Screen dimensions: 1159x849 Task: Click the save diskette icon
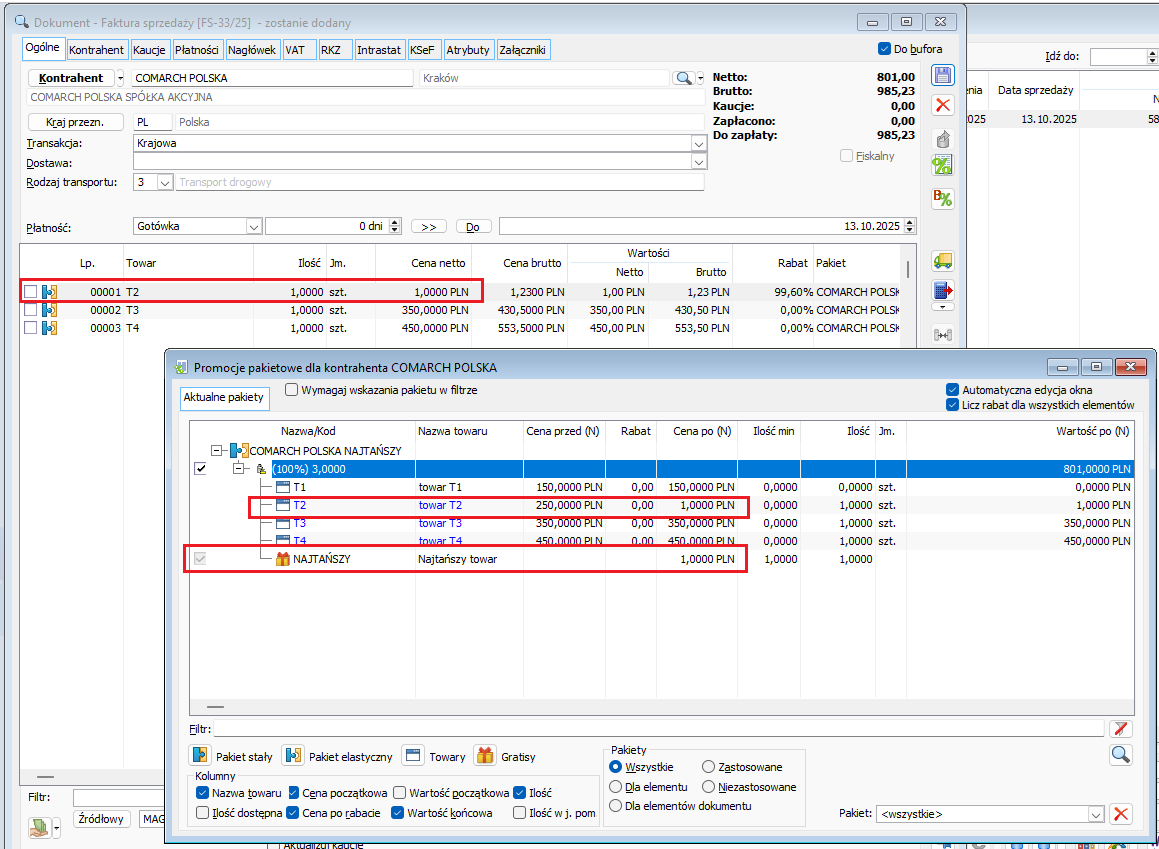[942, 75]
